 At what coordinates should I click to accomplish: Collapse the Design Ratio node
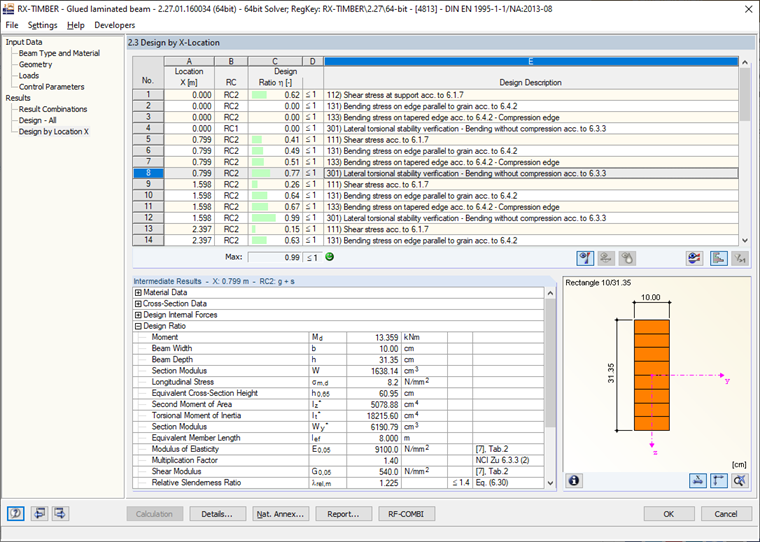(138, 326)
